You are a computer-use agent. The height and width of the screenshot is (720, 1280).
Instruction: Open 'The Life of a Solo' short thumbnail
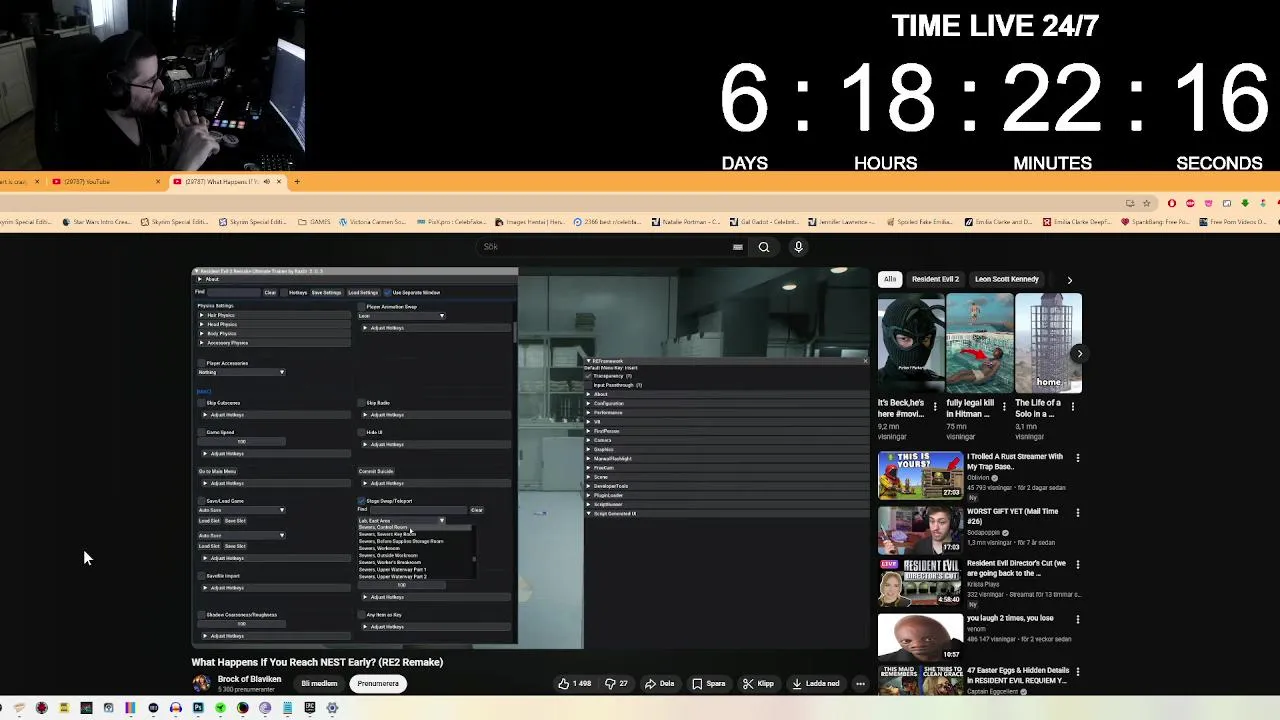point(1048,344)
